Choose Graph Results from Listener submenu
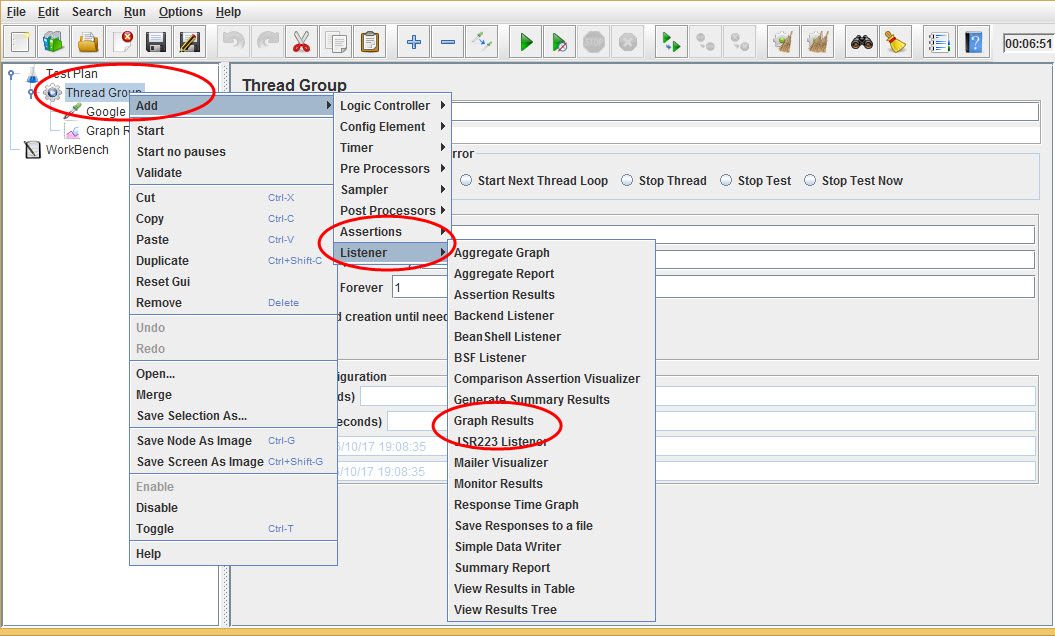 (494, 421)
